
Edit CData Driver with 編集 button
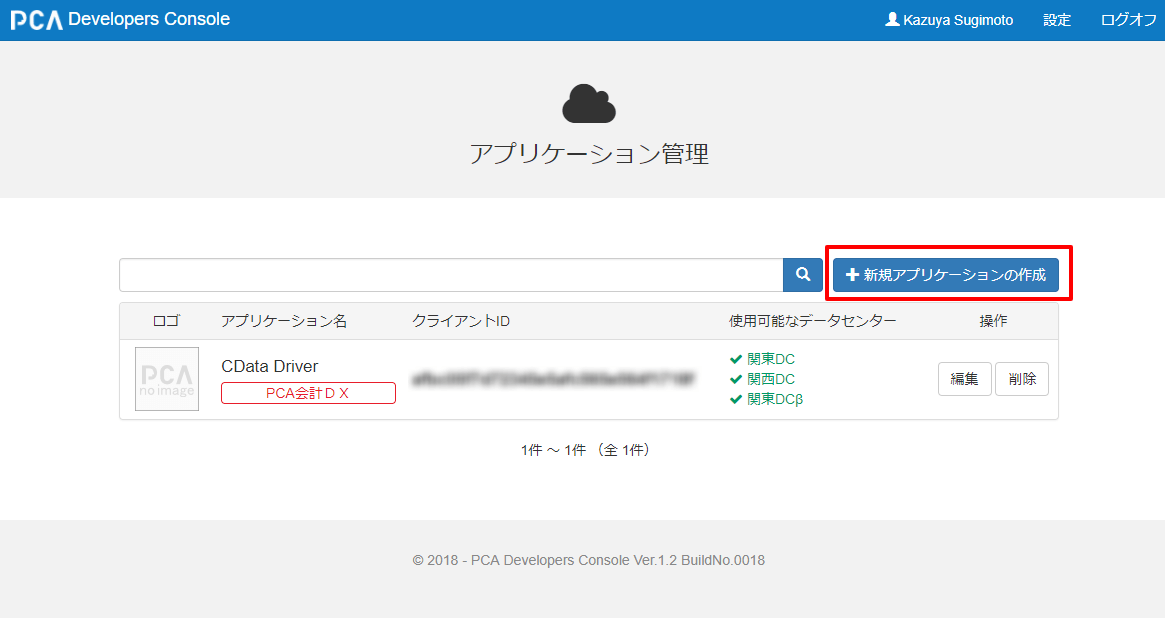pos(964,379)
